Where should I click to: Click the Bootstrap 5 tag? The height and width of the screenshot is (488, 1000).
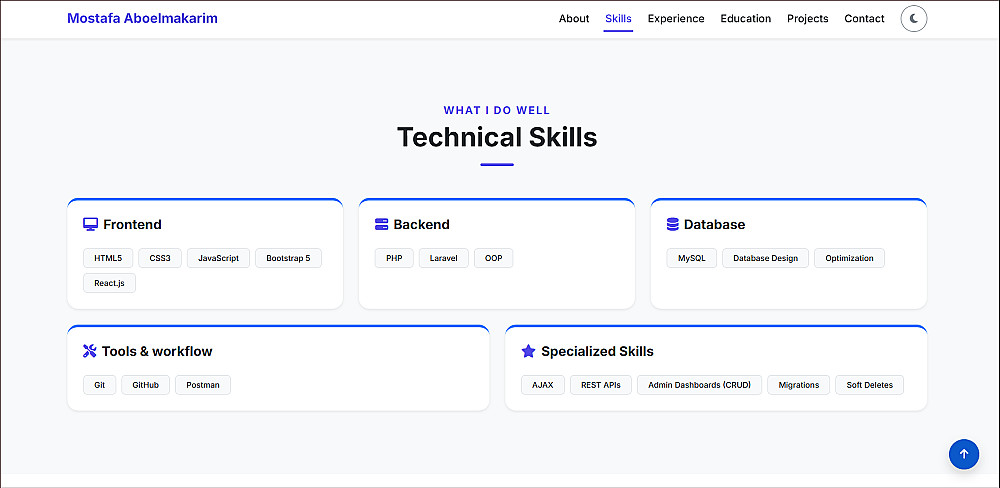288,258
